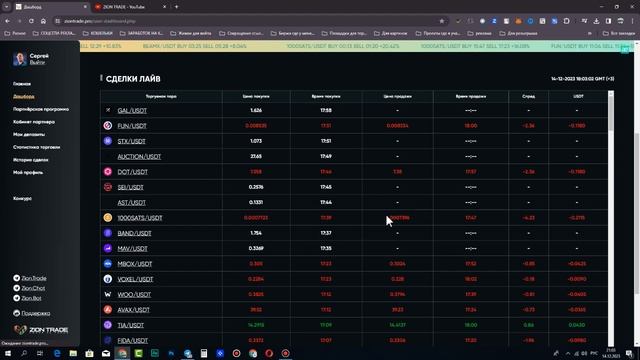Click the BAND/USDT coin icon
640x360 pixels.
(108, 233)
